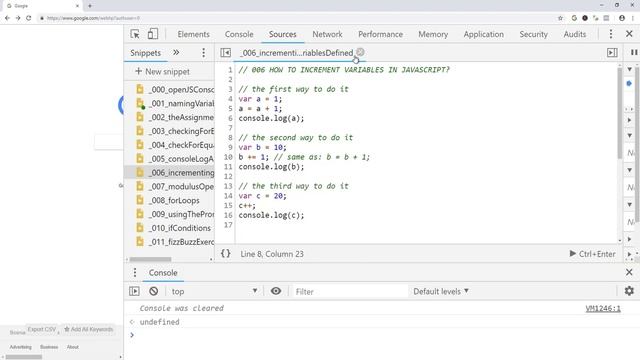
Task: Click the browser forward button
Action: tap(18, 18)
